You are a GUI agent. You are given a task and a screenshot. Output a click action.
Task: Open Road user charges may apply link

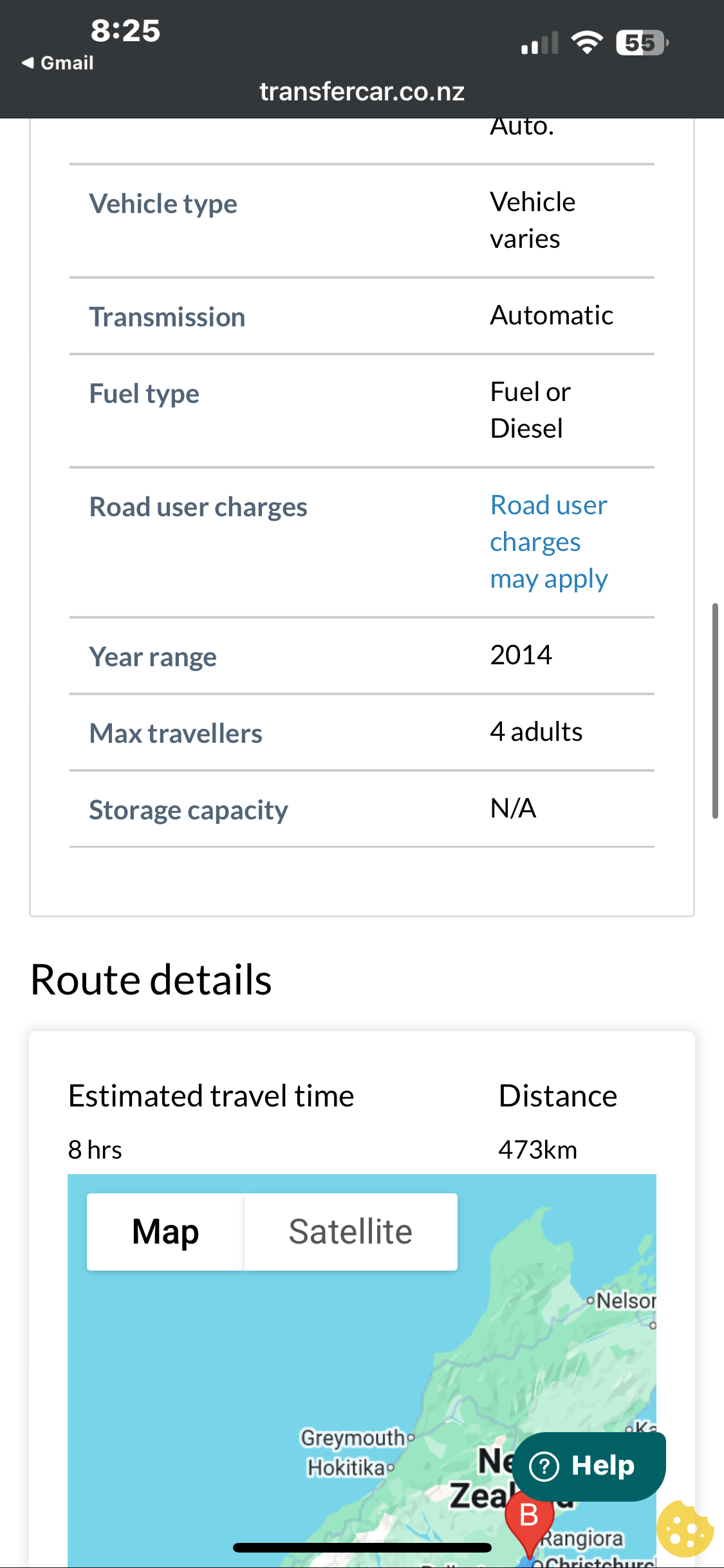tap(548, 542)
